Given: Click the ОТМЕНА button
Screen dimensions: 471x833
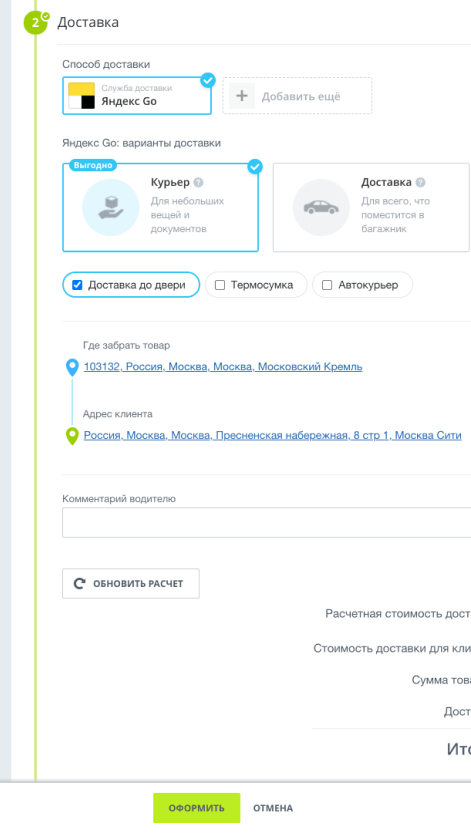Looking at the screenshot, I should click(273, 808).
